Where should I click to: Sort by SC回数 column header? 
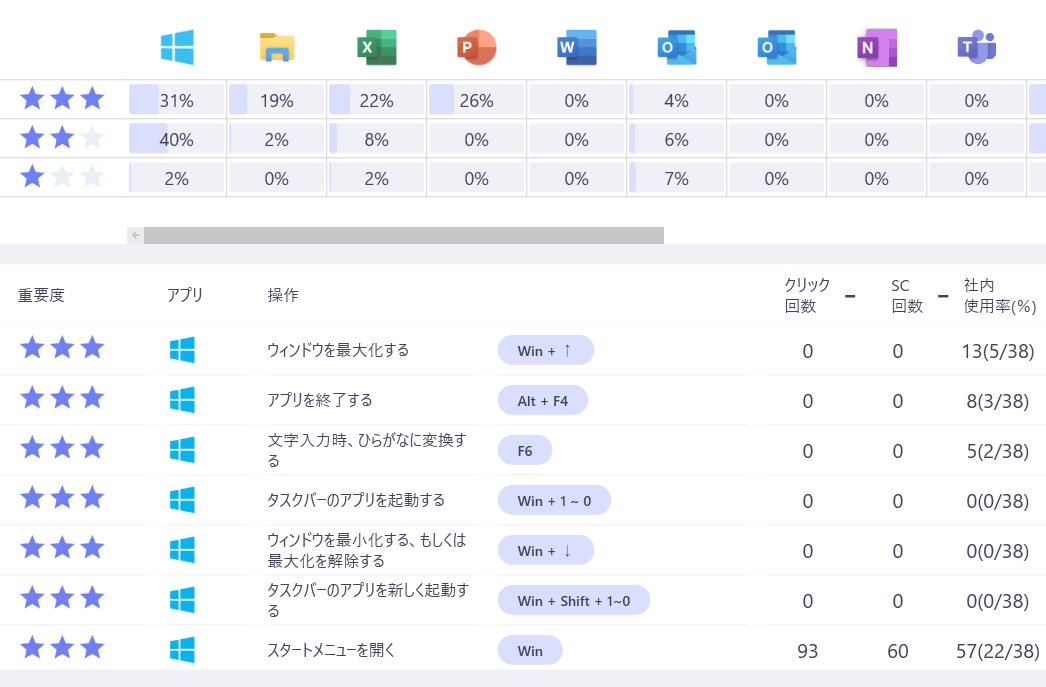tap(907, 295)
